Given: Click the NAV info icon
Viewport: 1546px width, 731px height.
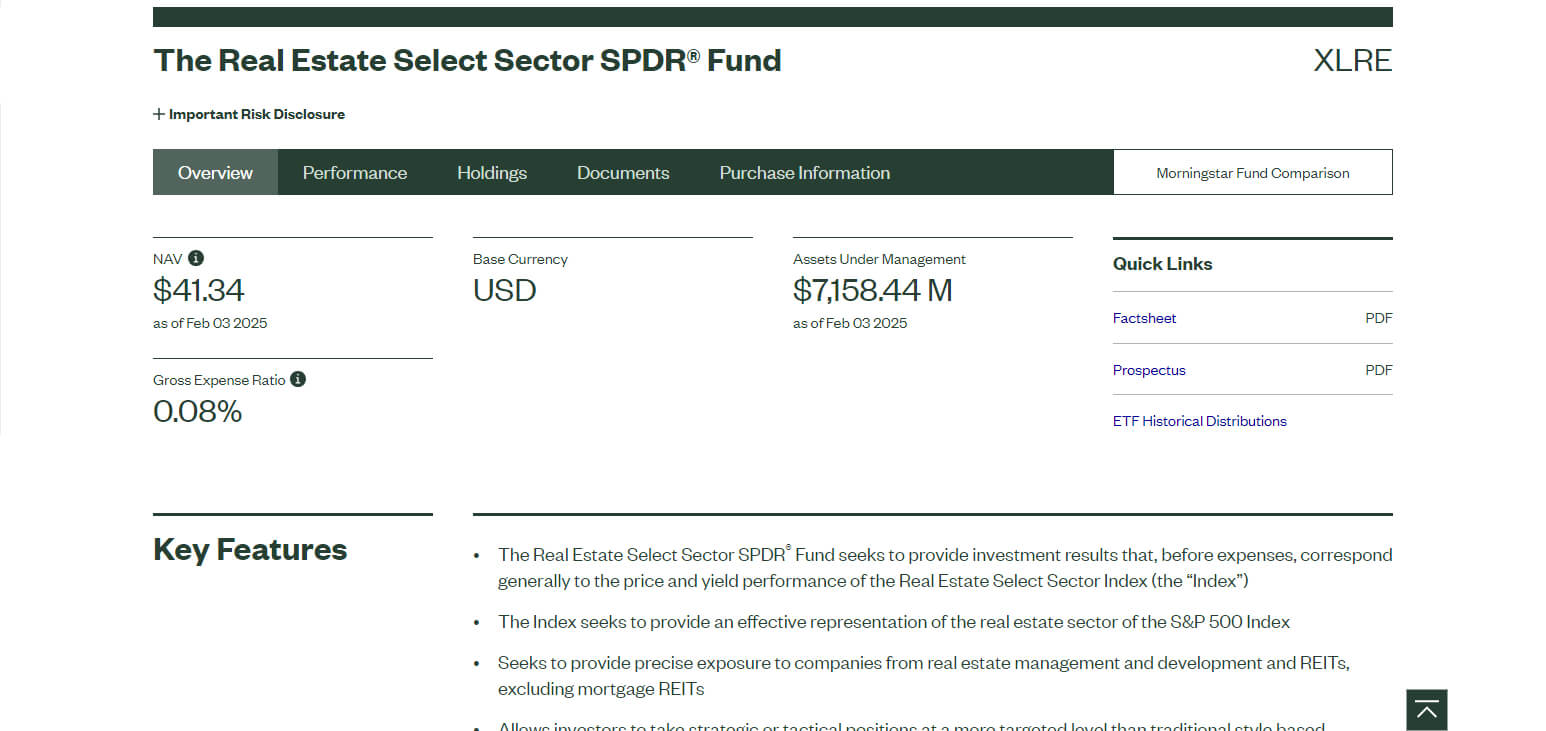Looking at the screenshot, I should [196, 258].
